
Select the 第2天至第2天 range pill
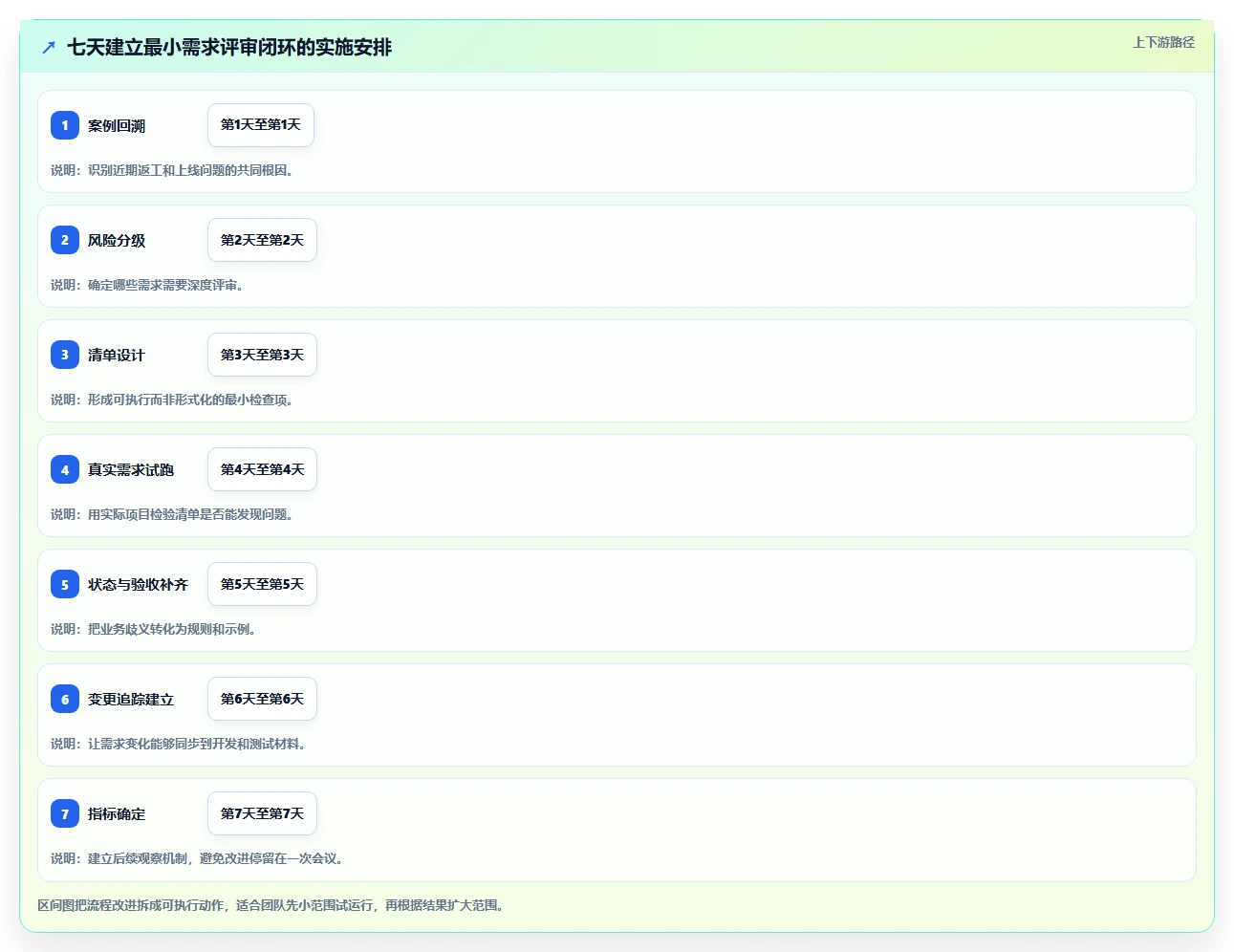coord(262,240)
